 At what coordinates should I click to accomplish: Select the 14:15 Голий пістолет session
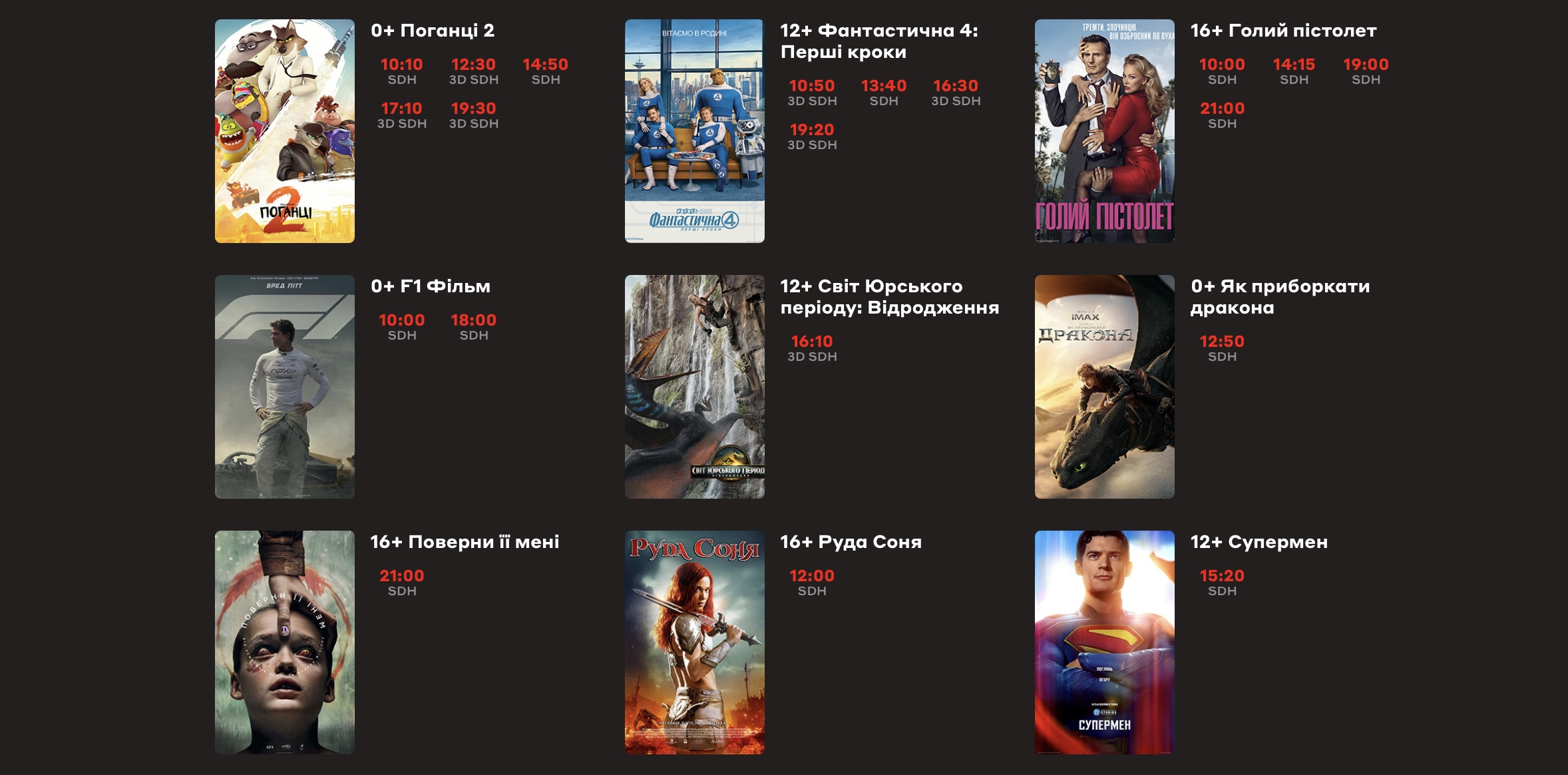click(x=1294, y=71)
